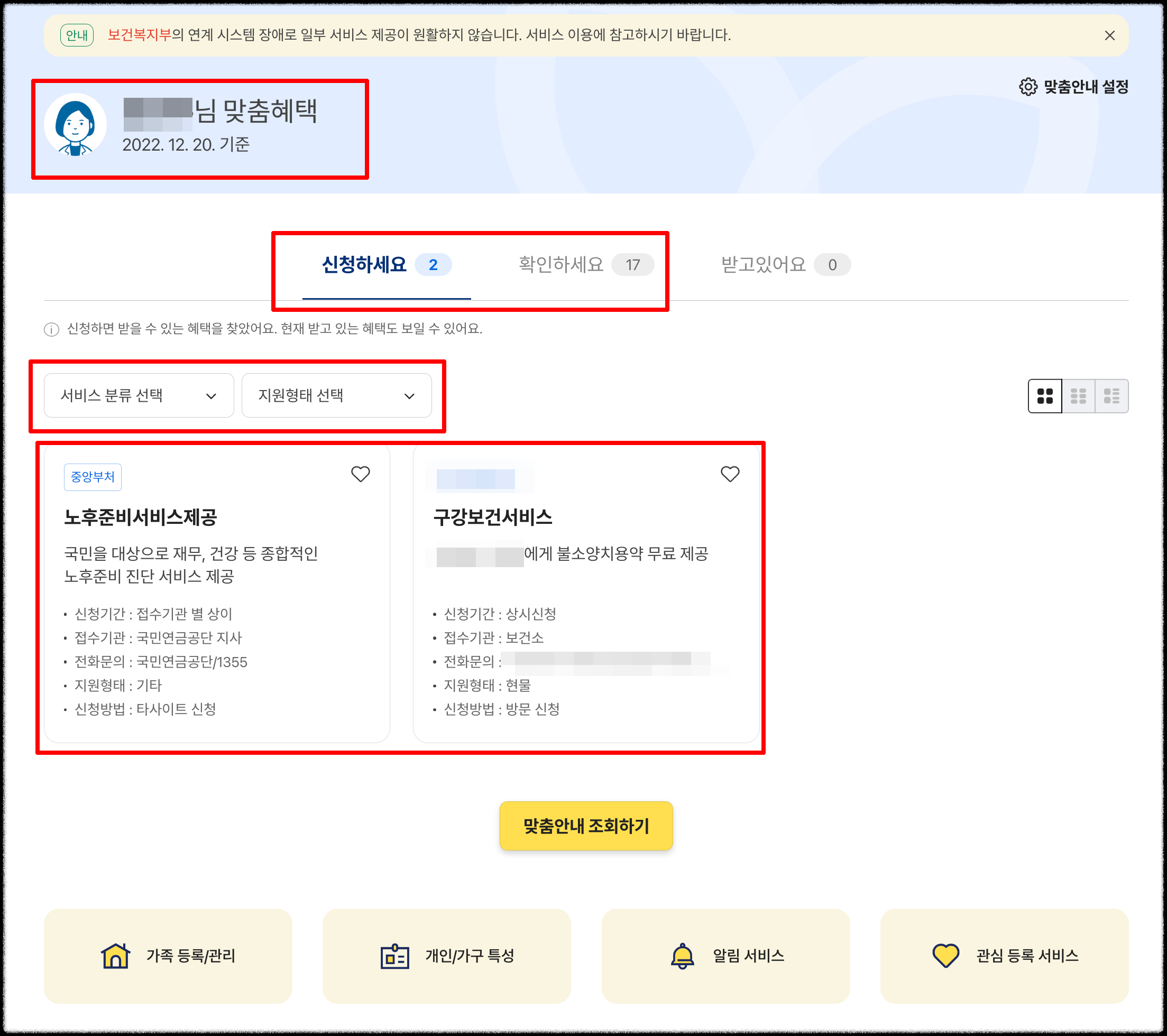Open the 서비스 분류 선택 dropdown
This screenshot has width=1167, height=1036.
point(139,395)
